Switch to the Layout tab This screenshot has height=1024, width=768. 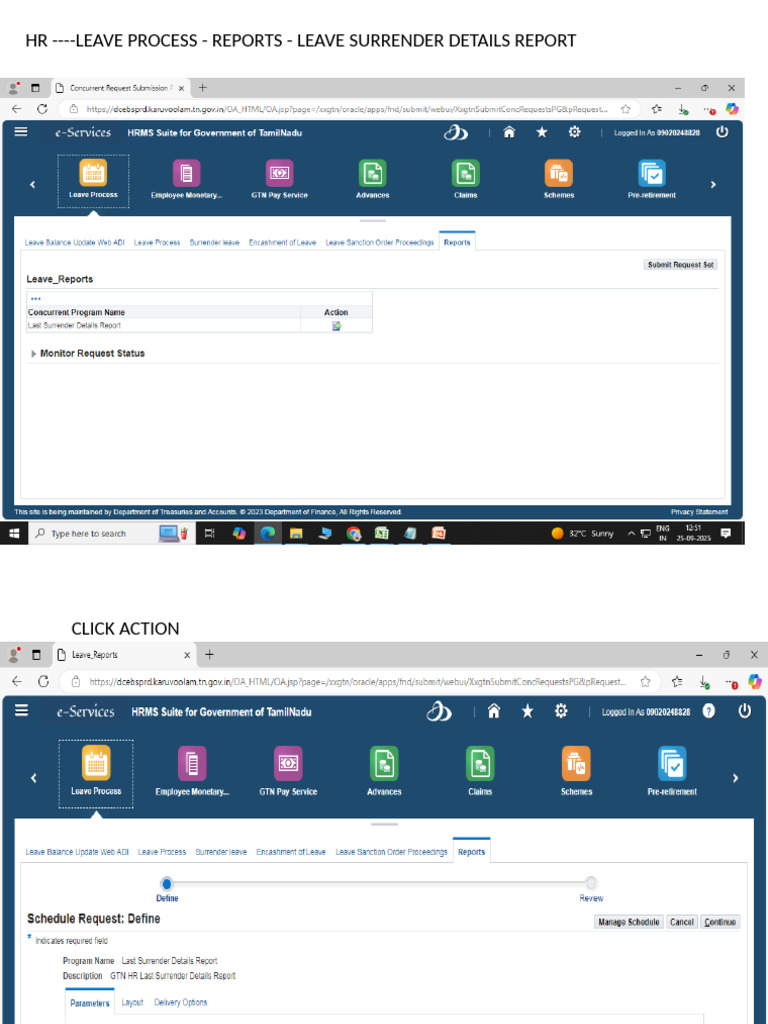point(133,1002)
